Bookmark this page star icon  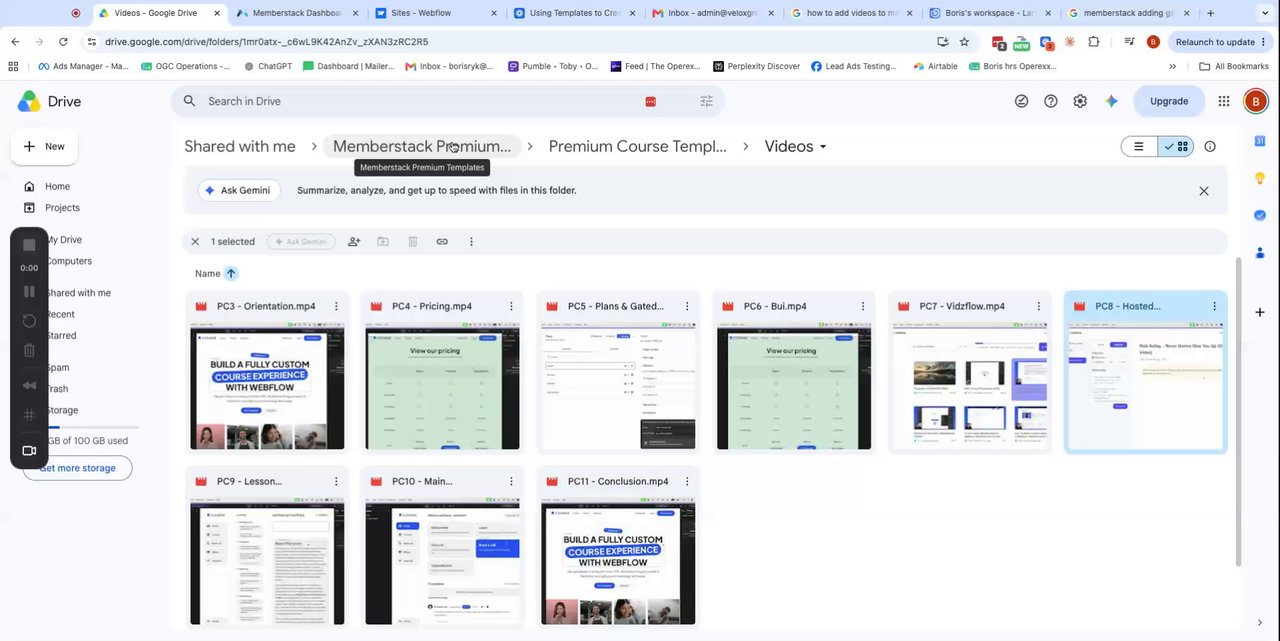tap(964, 42)
